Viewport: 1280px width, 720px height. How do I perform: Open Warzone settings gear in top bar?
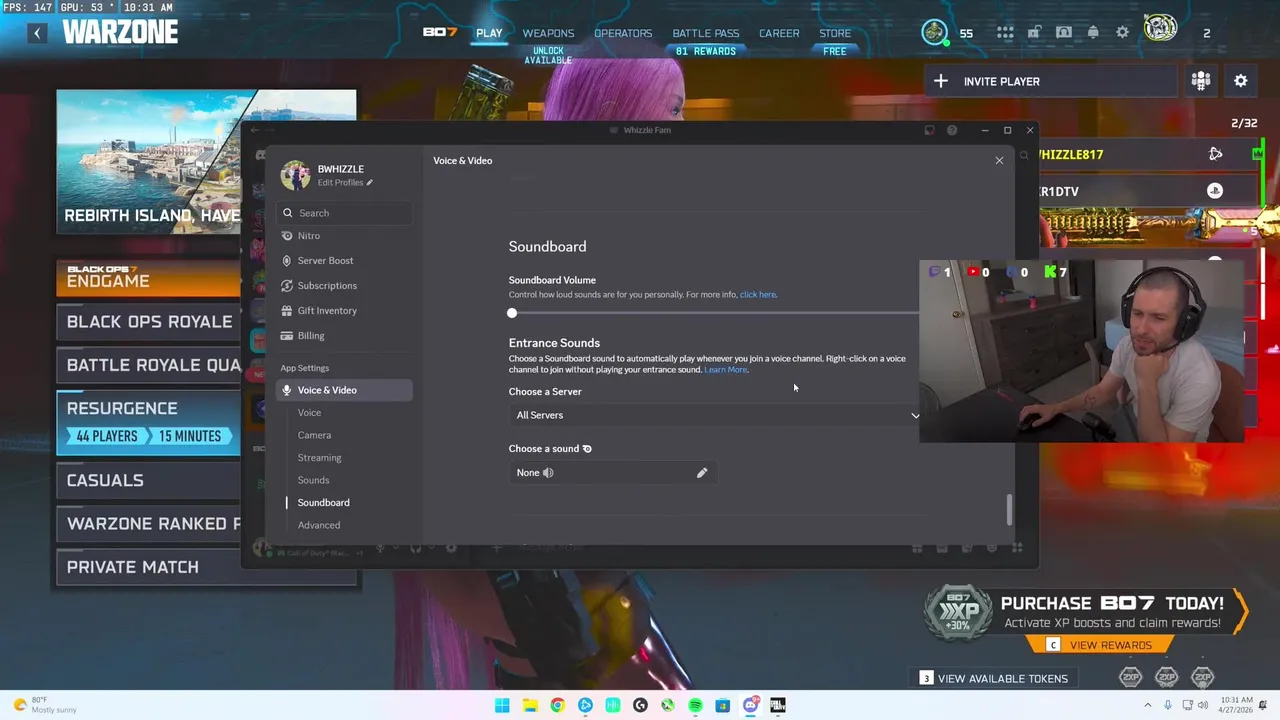(1123, 33)
